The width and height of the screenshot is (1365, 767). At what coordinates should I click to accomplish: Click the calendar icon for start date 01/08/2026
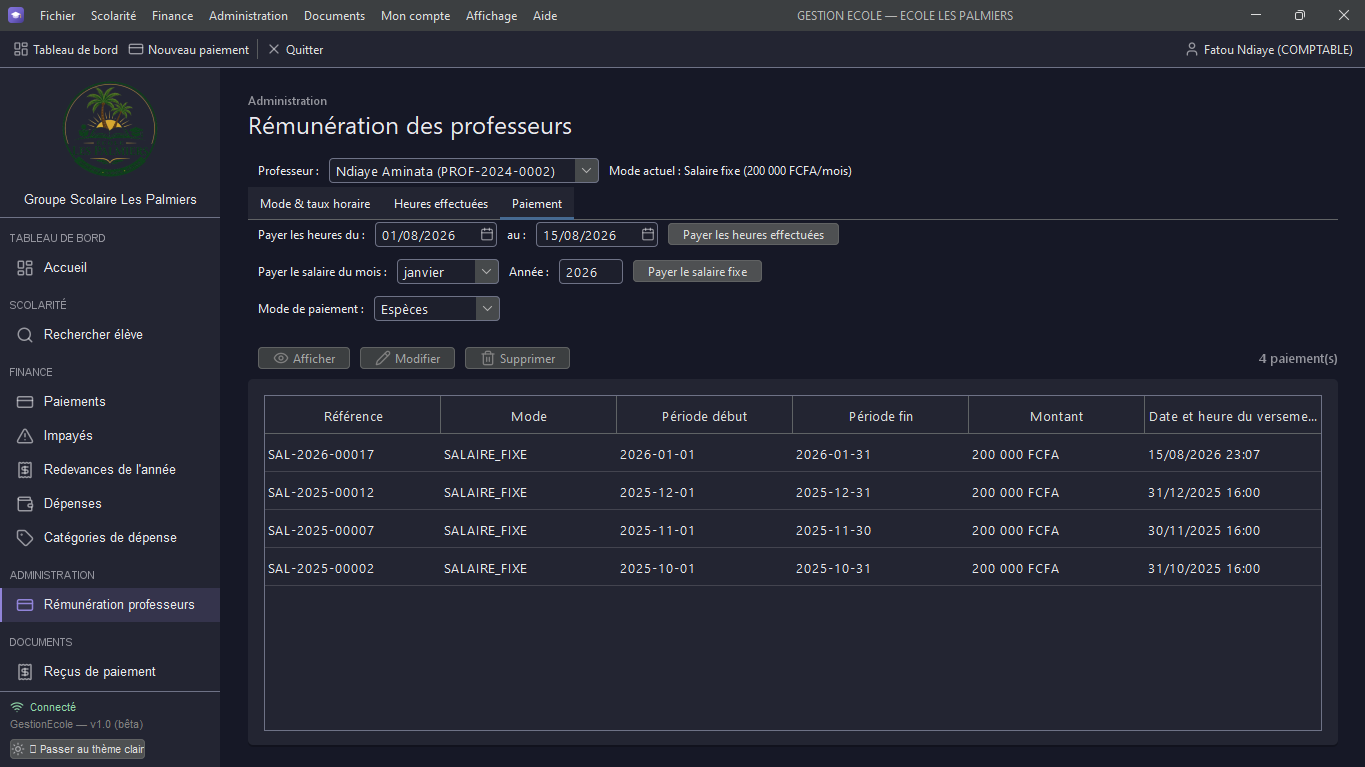point(487,235)
